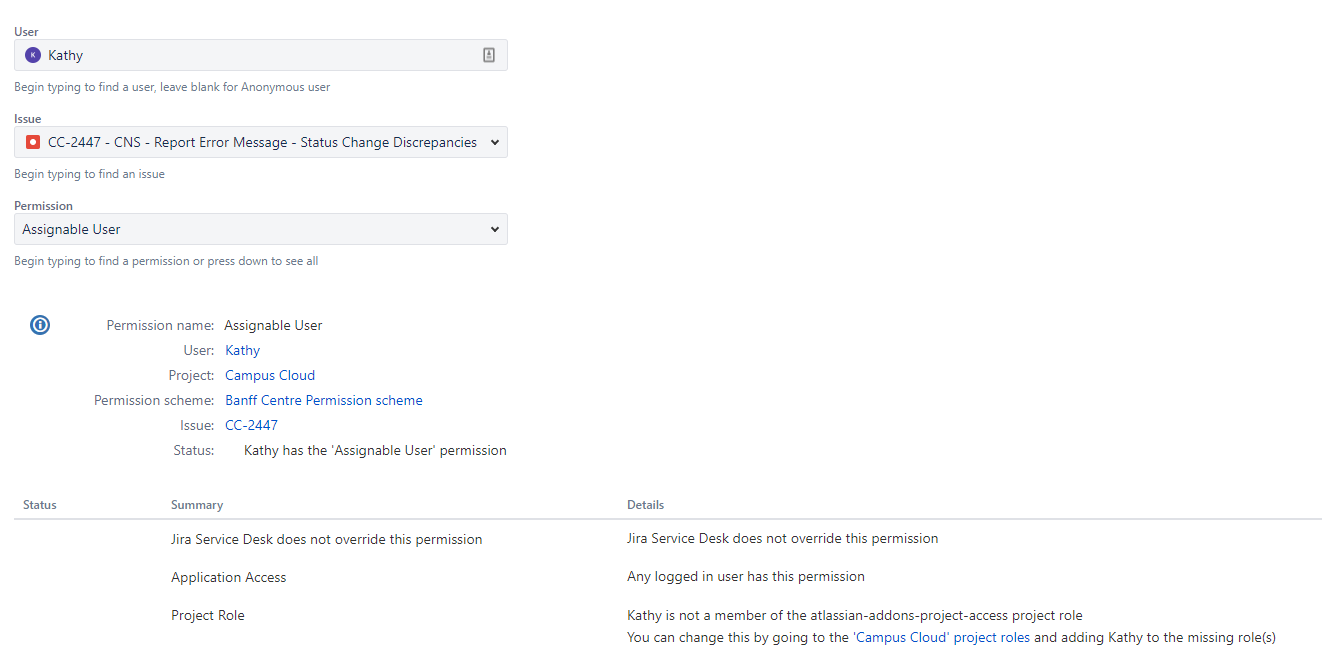This screenshot has height=664, width=1322.
Task: Click the Issue field label
Action: coord(28,119)
